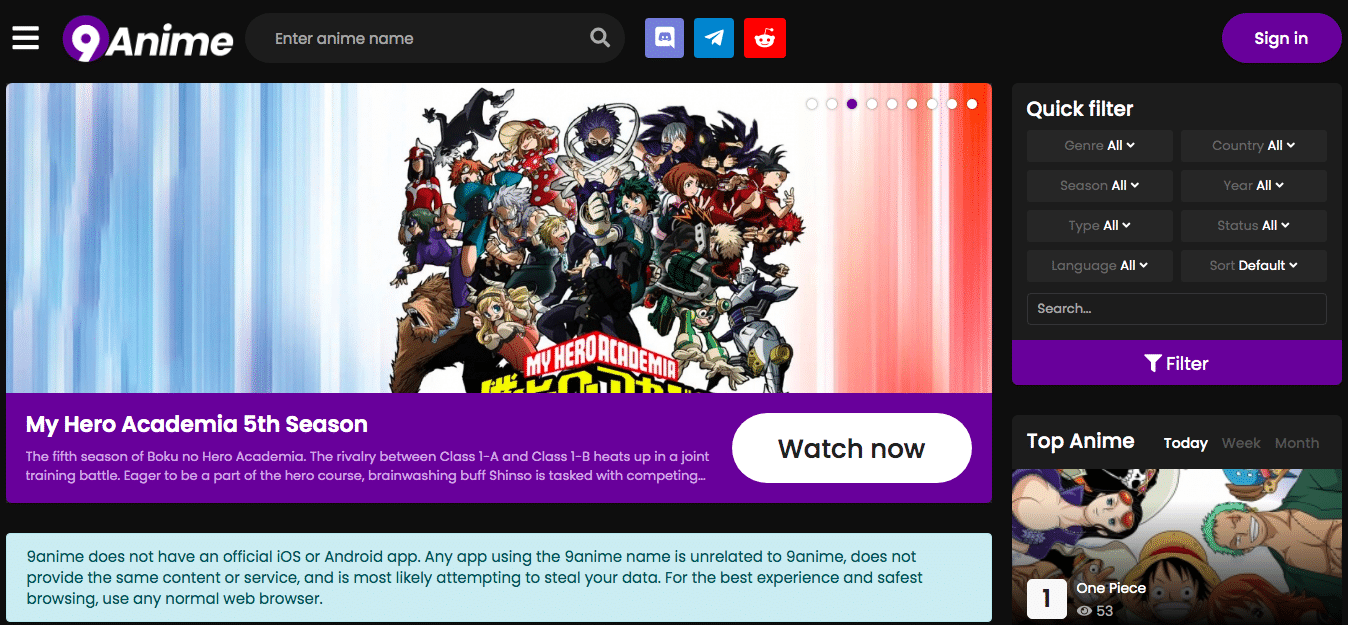Viewport: 1348px width, 625px height.
Task: Open the My Hero Academia banner image
Action: pyautogui.click(x=499, y=238)
